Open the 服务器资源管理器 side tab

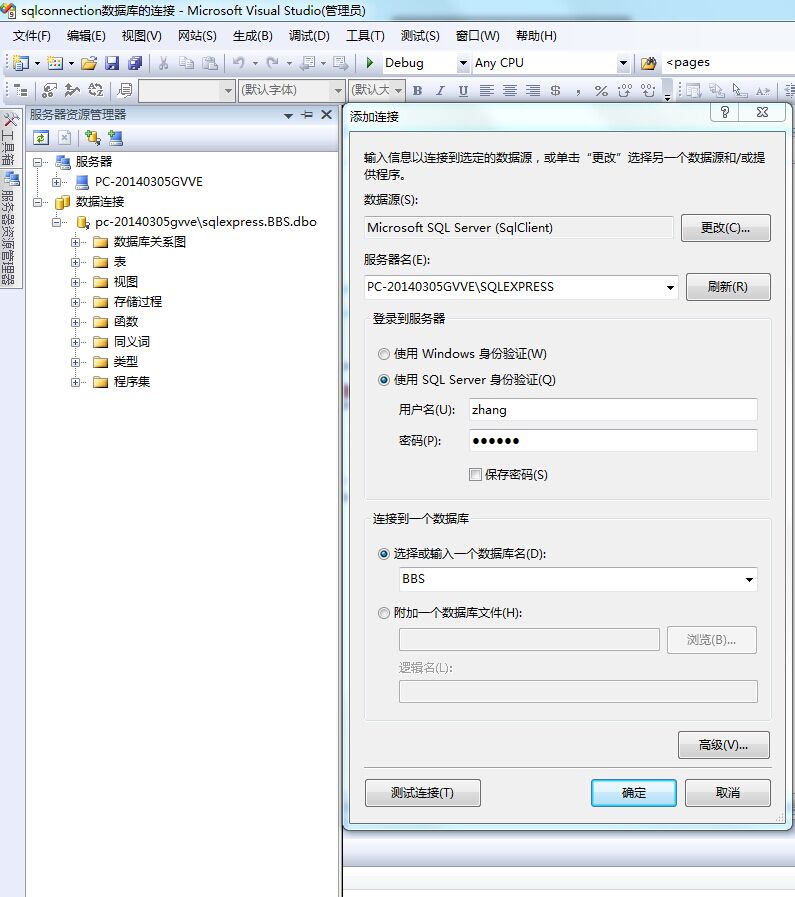point(10,229)
